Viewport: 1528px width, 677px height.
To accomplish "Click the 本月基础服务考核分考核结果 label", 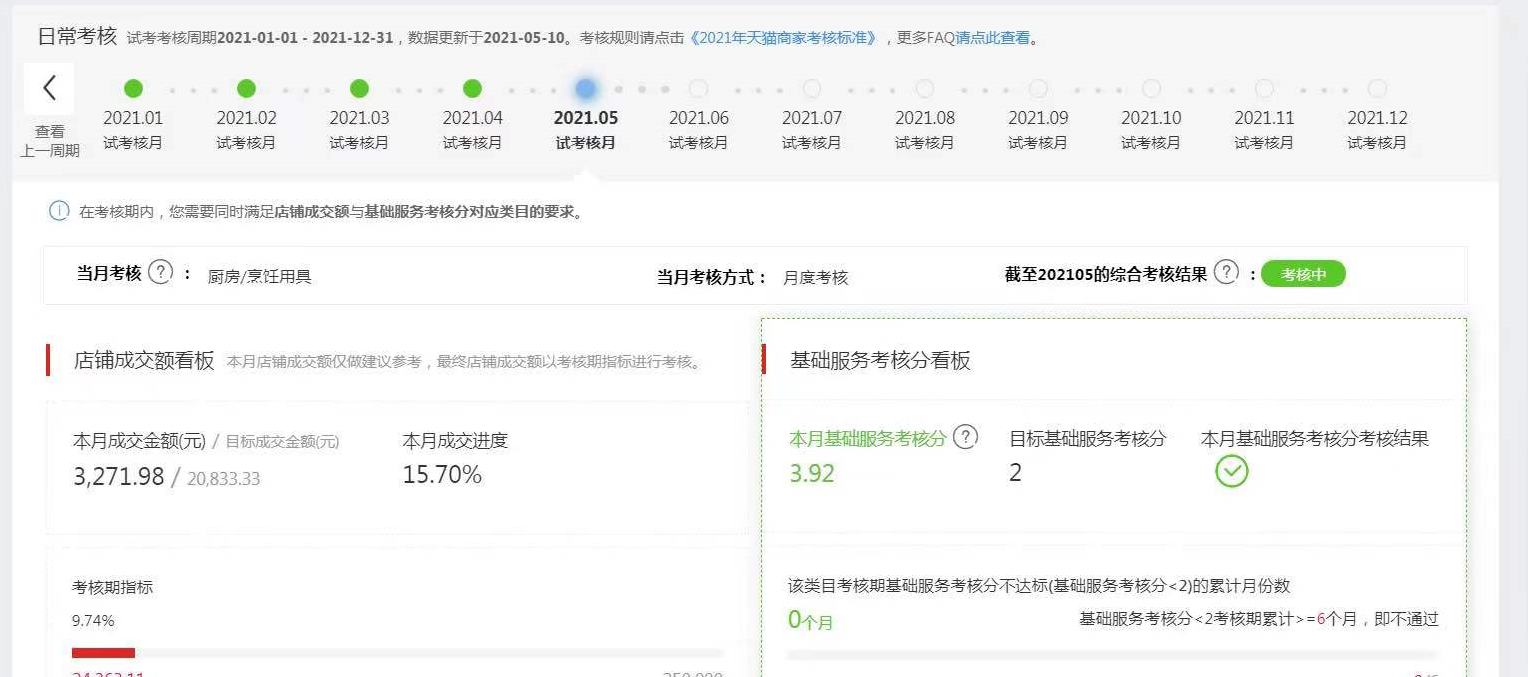I will point(1315,438).
